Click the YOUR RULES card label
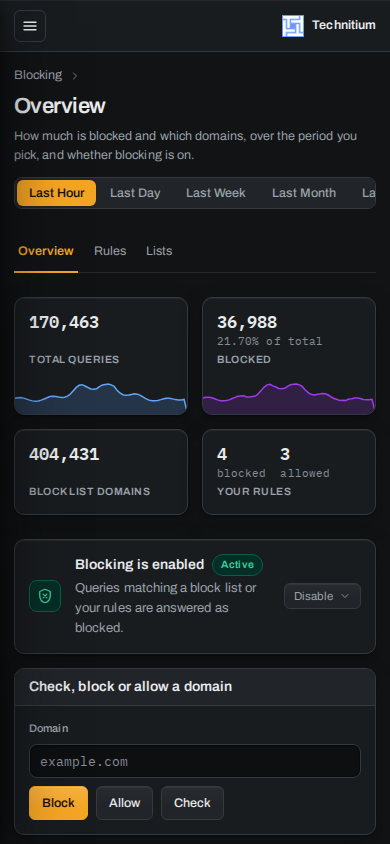The image size is (390, 844). pos(254,491)
